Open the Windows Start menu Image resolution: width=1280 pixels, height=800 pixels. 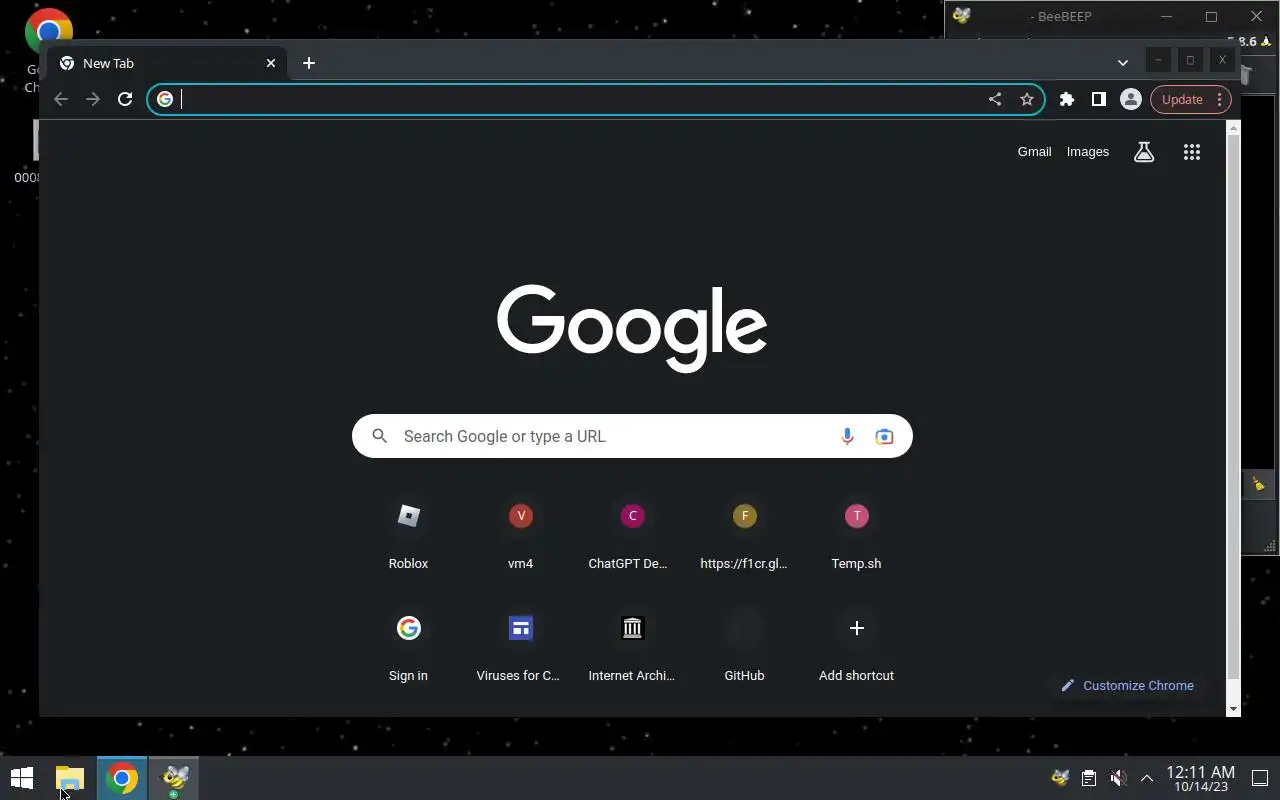22,778
